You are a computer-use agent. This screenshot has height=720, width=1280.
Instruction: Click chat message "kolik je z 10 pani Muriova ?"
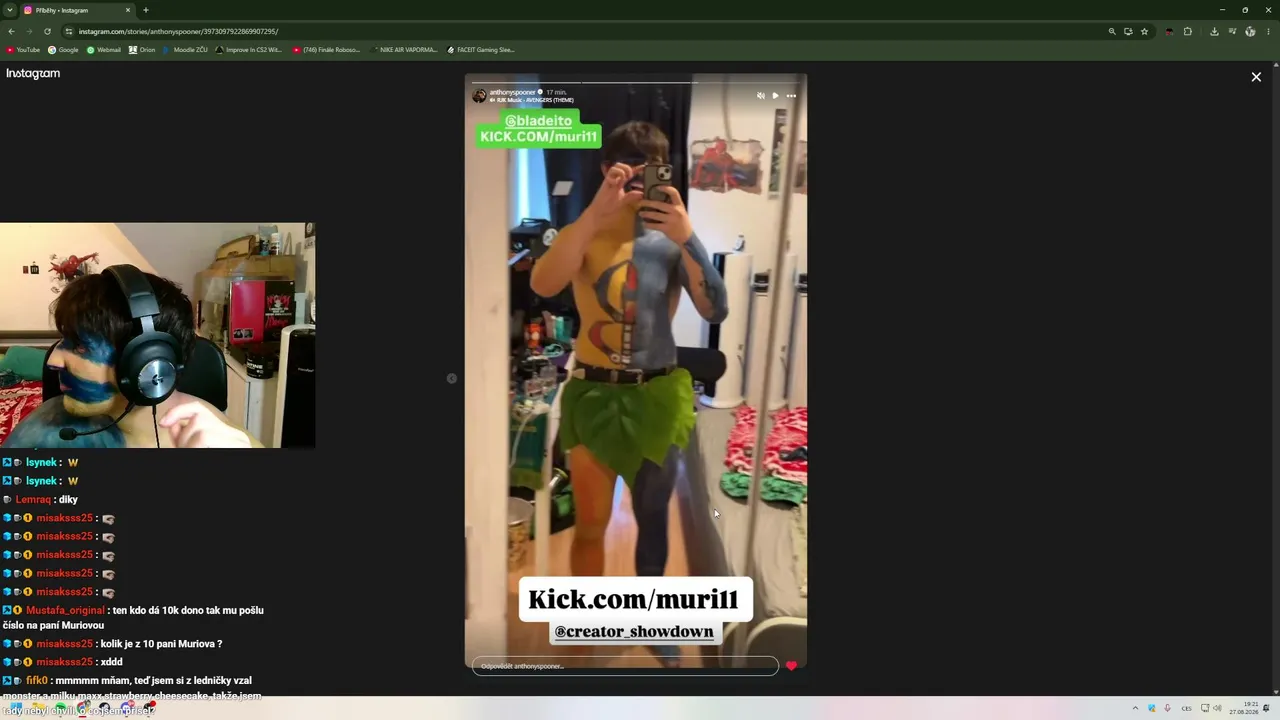coord(161,644)
